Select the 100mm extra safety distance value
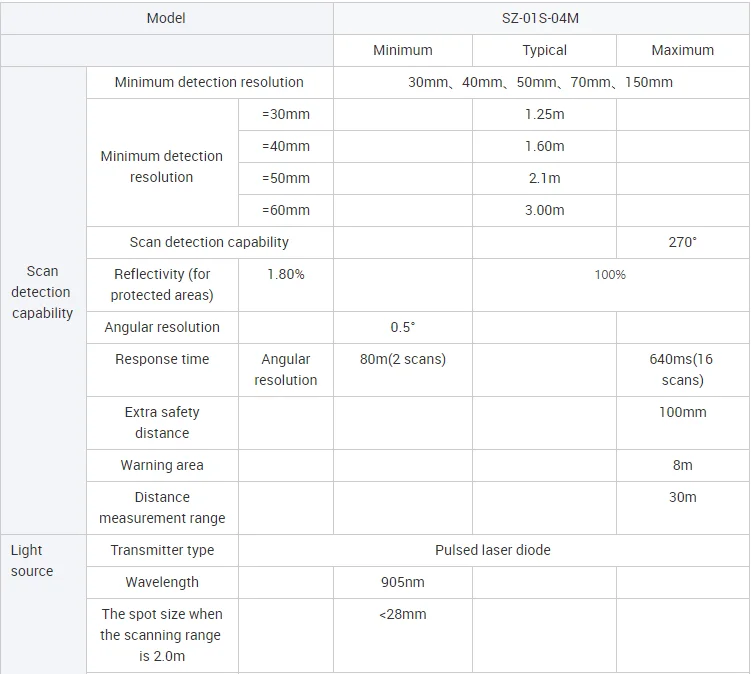 (x=682, y=412)
